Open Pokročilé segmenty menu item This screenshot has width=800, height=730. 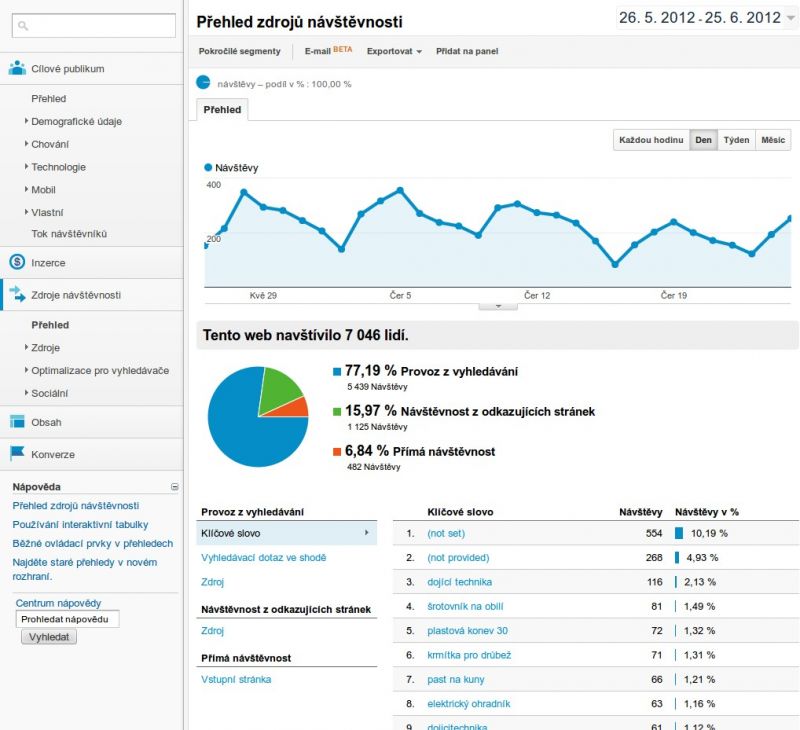coord(239,51)
